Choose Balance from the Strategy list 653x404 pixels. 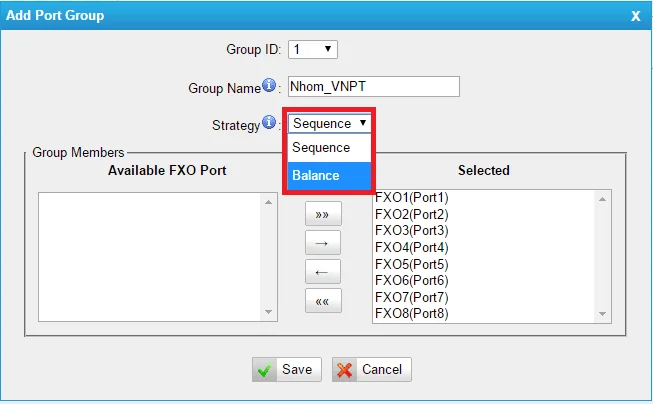click(x=329, y=175)
